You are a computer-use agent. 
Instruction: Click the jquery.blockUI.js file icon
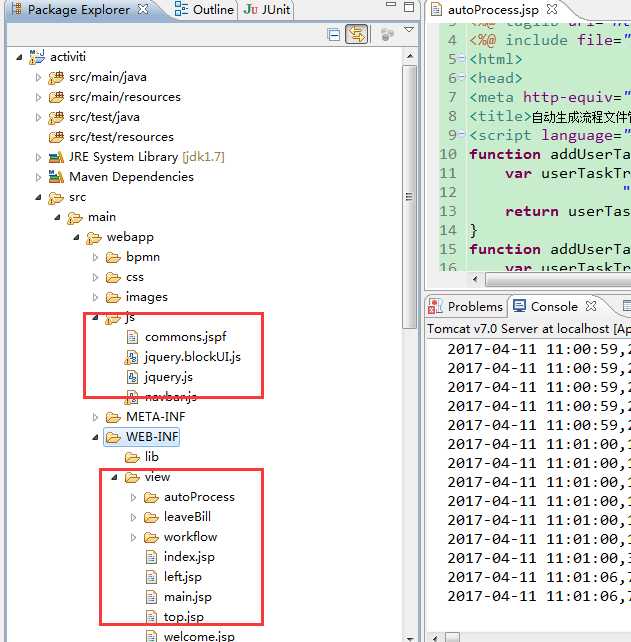pos(131,357)
